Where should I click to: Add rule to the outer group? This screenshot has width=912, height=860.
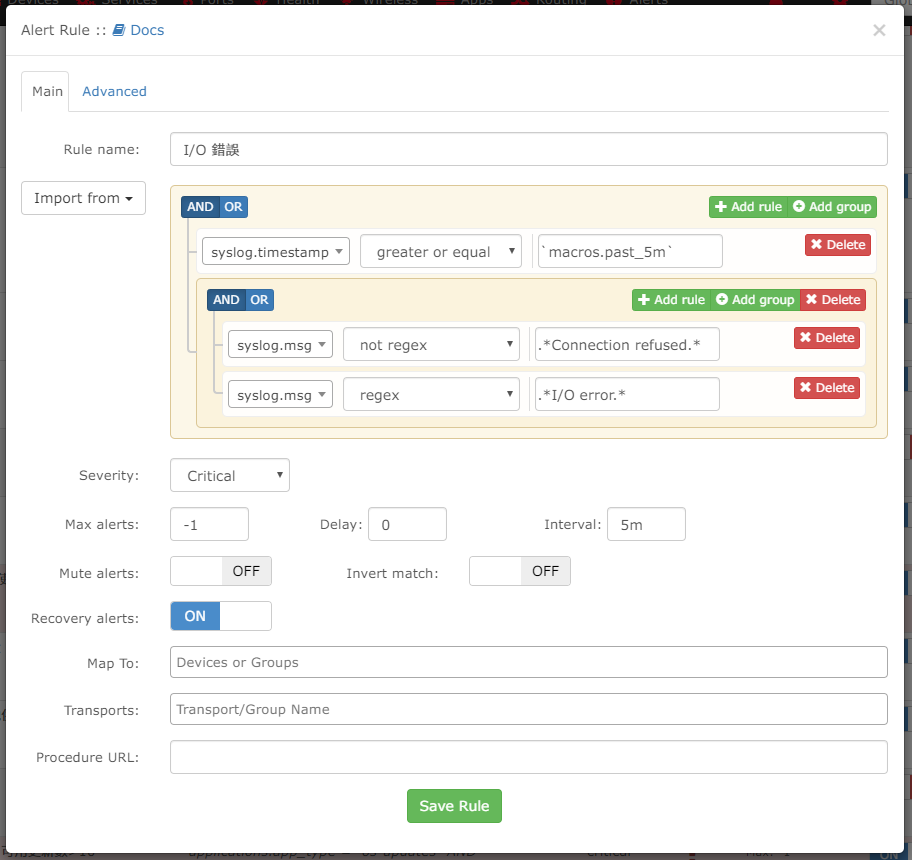point(749,207)
